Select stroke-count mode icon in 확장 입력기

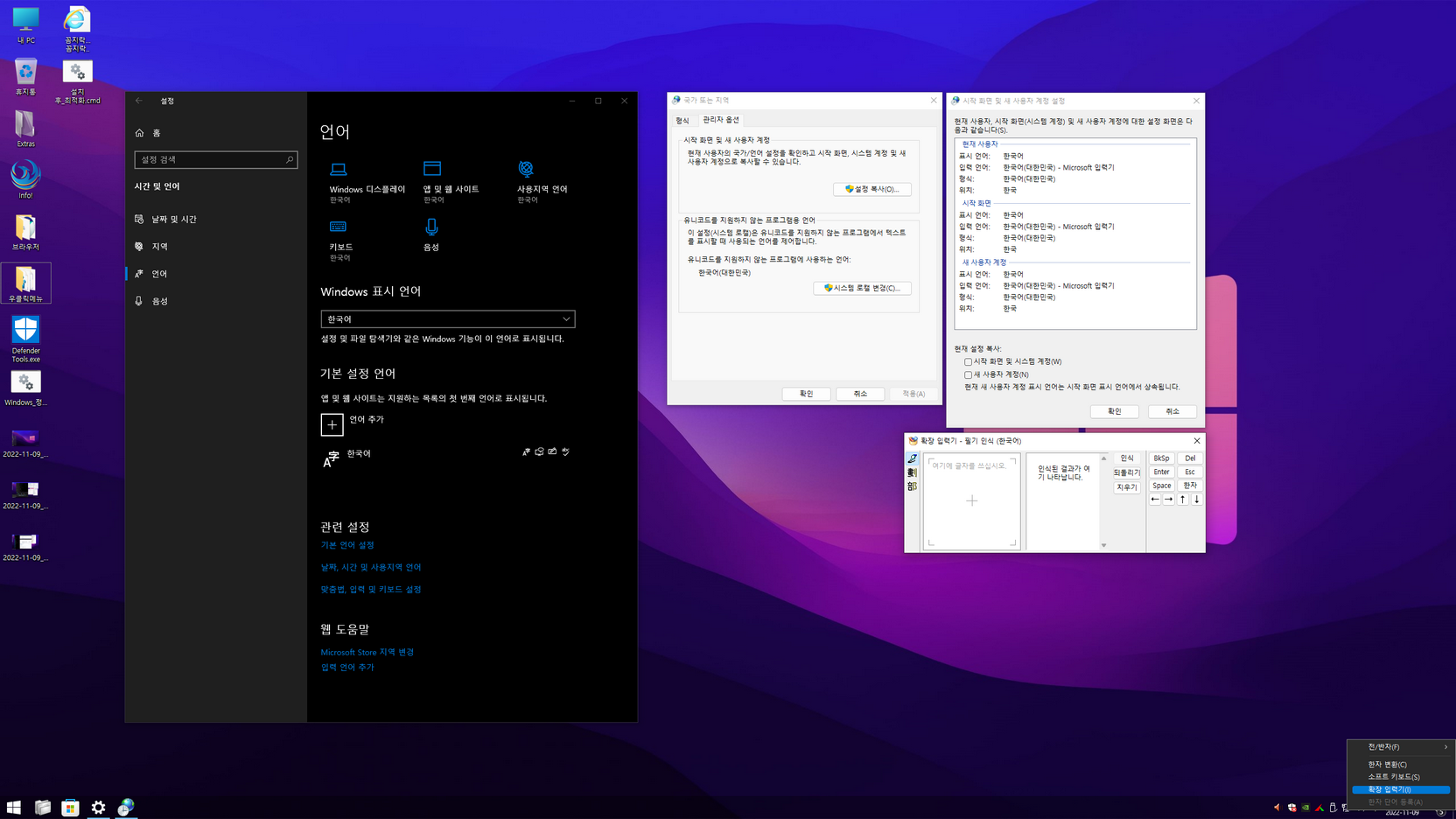point(913,472)
